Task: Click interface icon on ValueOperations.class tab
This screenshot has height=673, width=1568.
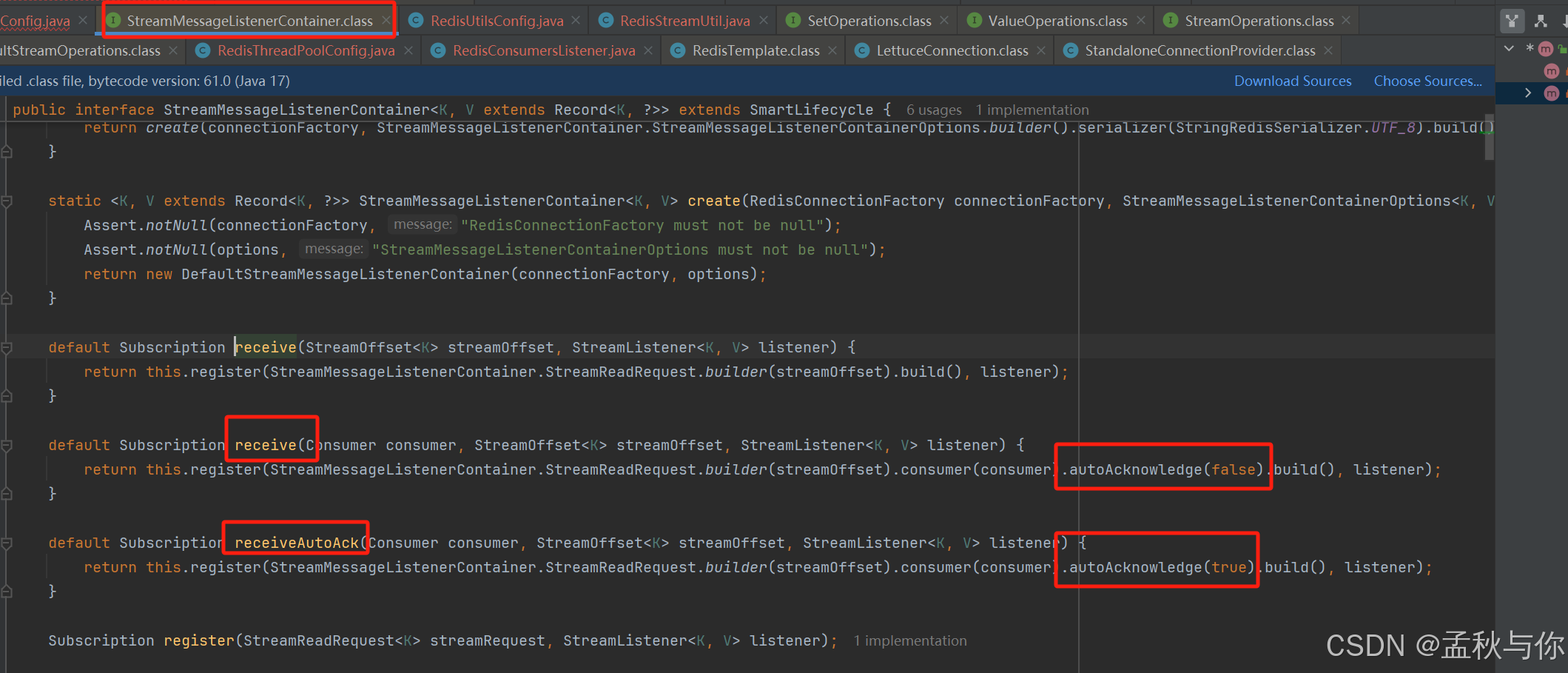Action: pyautogui.click(x=975, y=21)
